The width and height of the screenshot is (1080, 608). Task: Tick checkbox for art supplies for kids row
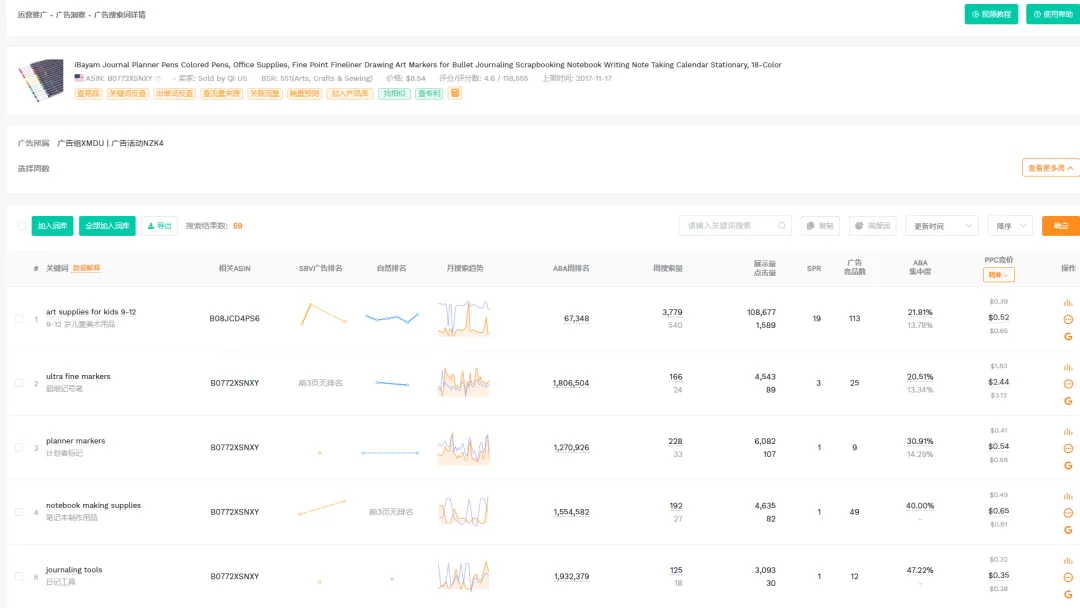pyautogui.click(x=19, y=319)
